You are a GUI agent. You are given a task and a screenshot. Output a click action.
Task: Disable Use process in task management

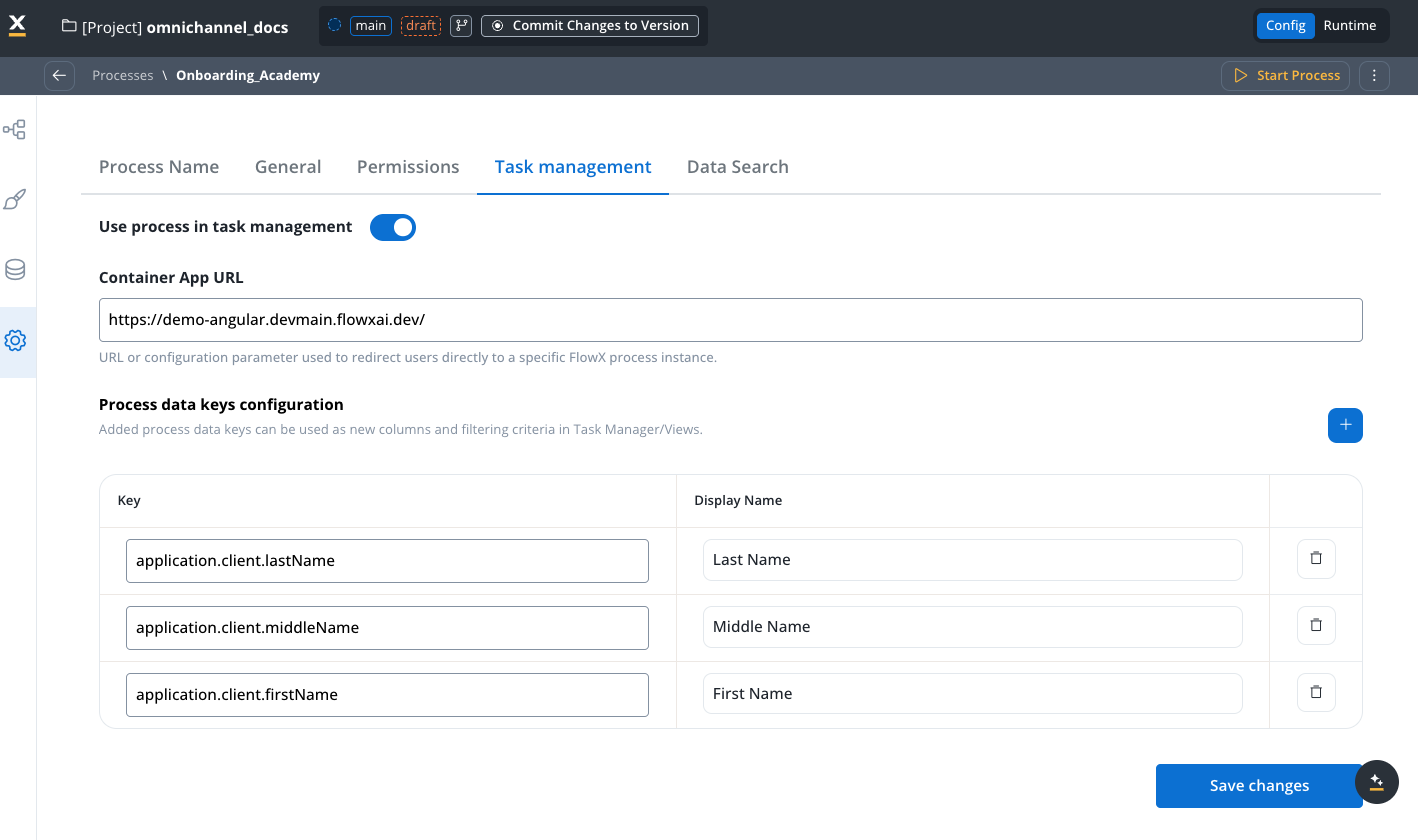(x=393, y=227)
